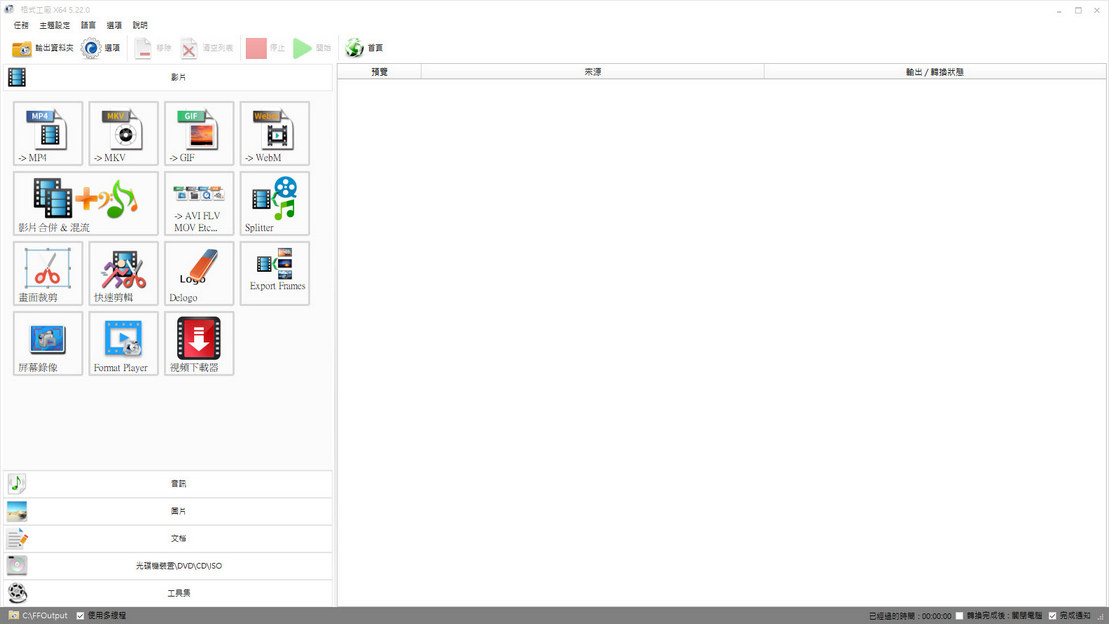
Task: Open the -> WebM conversion tool
Action: [275, 133]
